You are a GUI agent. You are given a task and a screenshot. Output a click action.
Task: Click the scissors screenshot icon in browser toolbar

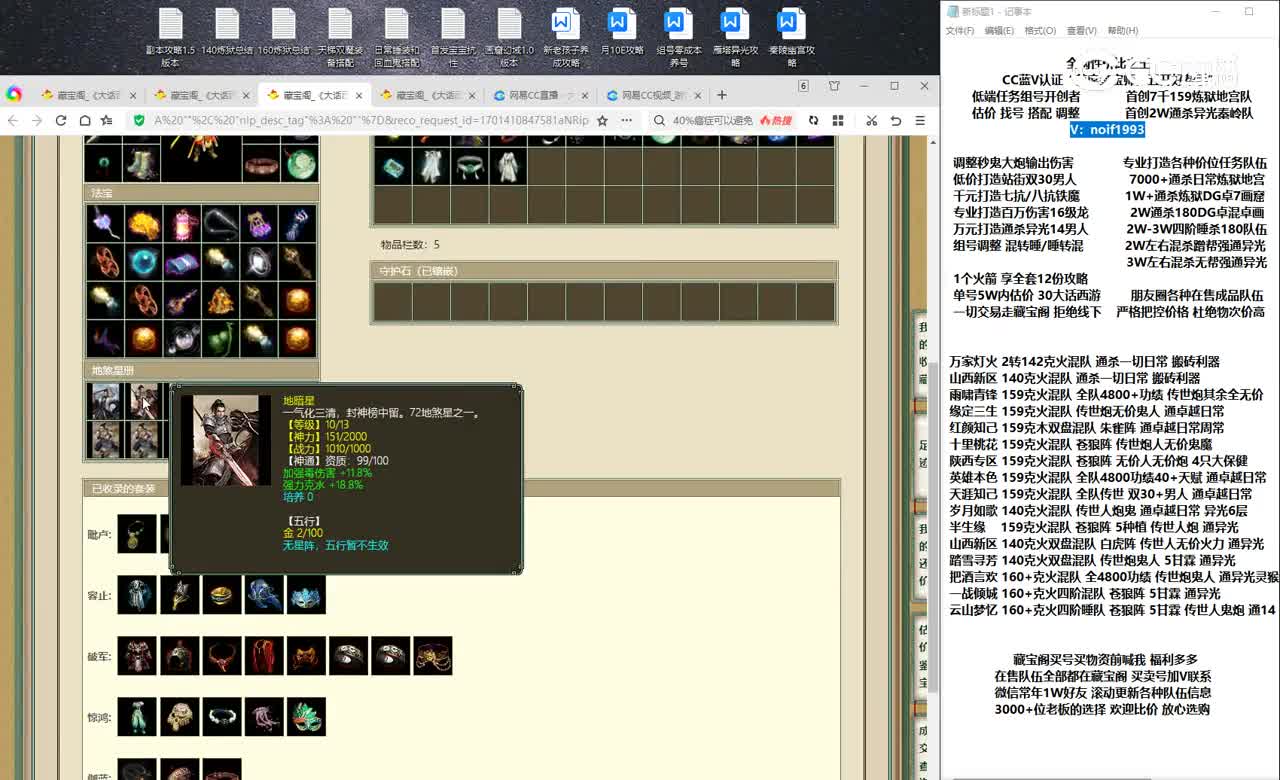click(871, 120)
